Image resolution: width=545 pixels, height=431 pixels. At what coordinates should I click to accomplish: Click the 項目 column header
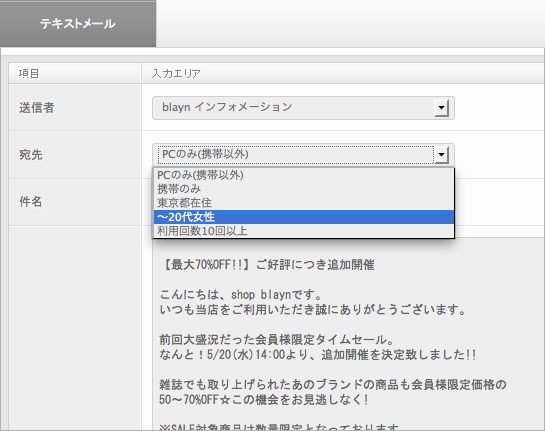[x=29, y=74]
